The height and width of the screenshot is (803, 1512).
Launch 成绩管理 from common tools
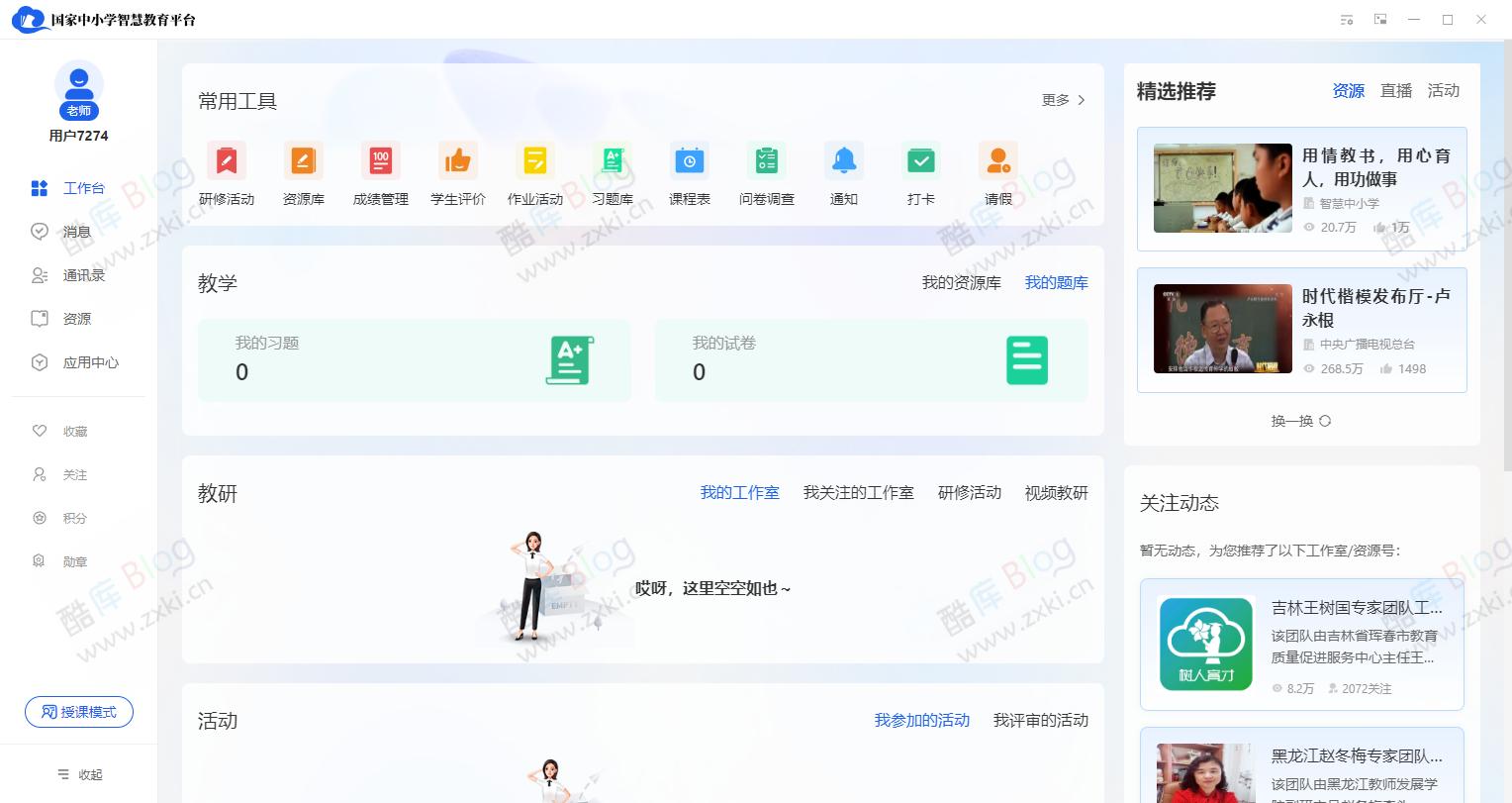click(x=380, y=173)
